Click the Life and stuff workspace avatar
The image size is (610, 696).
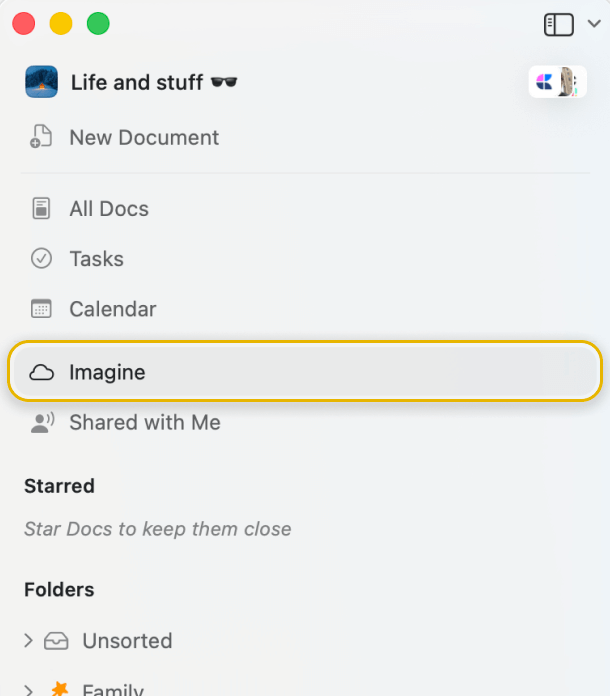[x=41, y=82]
